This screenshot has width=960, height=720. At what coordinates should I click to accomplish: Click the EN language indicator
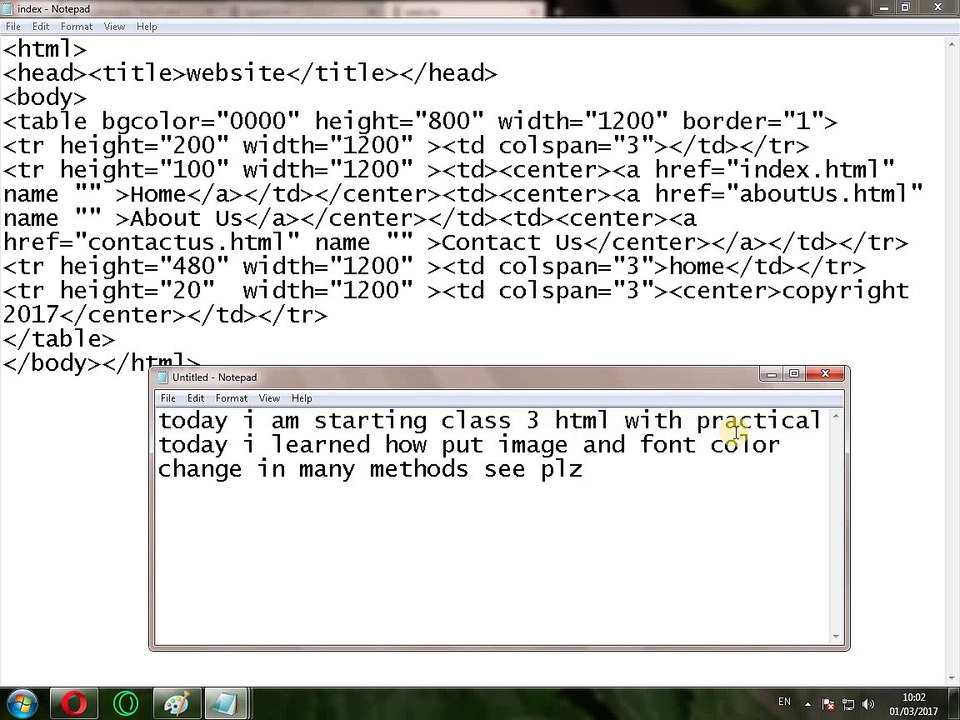784,702
